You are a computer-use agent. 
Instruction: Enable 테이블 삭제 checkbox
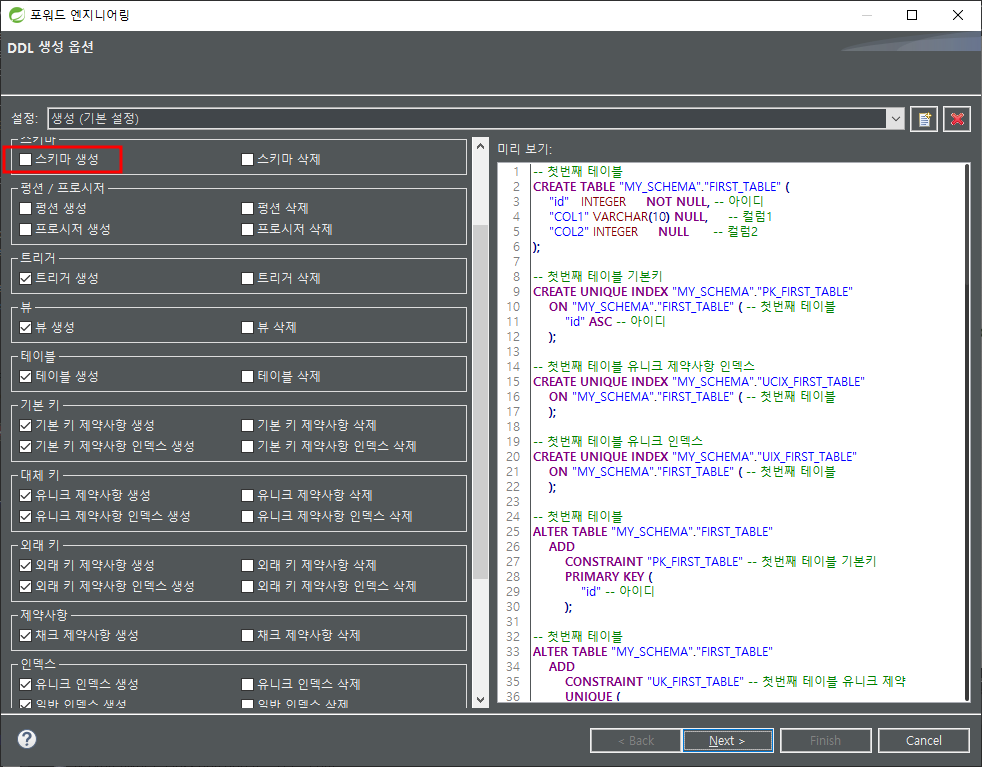pos(247,376)
